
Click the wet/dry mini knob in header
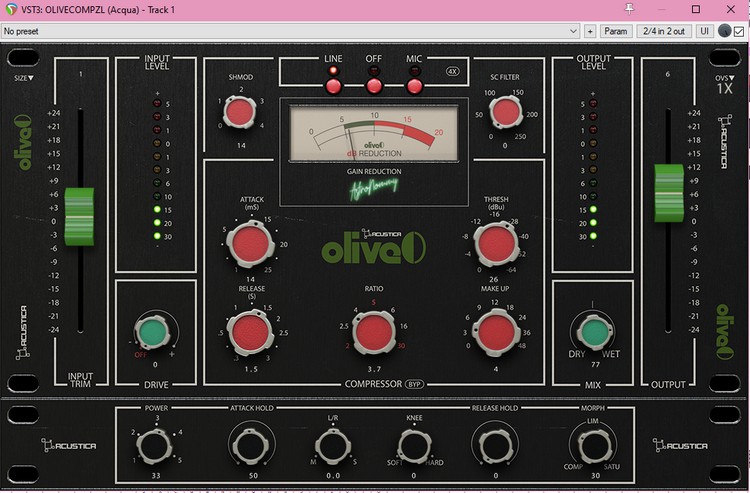coord(725,31)
